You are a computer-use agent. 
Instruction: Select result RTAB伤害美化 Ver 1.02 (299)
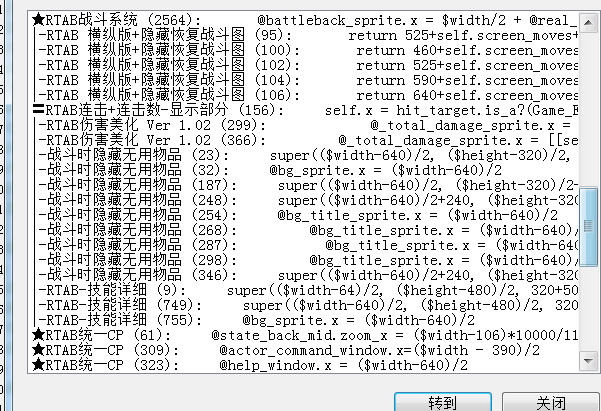click(304, 125)
